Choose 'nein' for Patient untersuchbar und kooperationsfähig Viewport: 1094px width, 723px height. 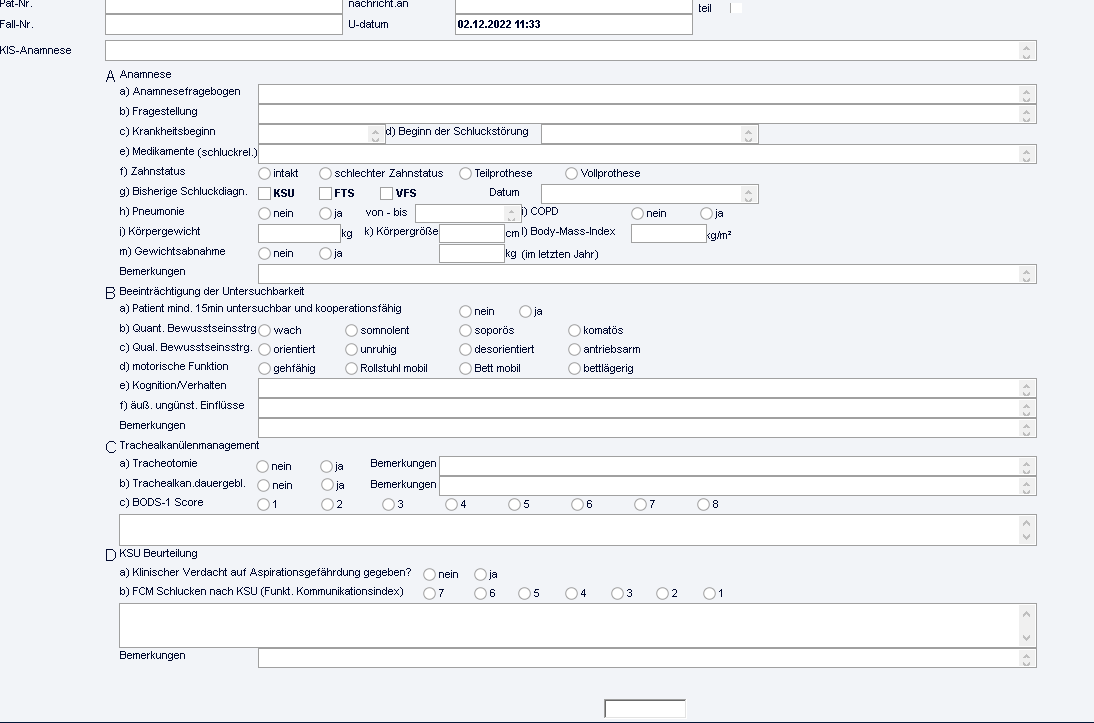[465, 311]
